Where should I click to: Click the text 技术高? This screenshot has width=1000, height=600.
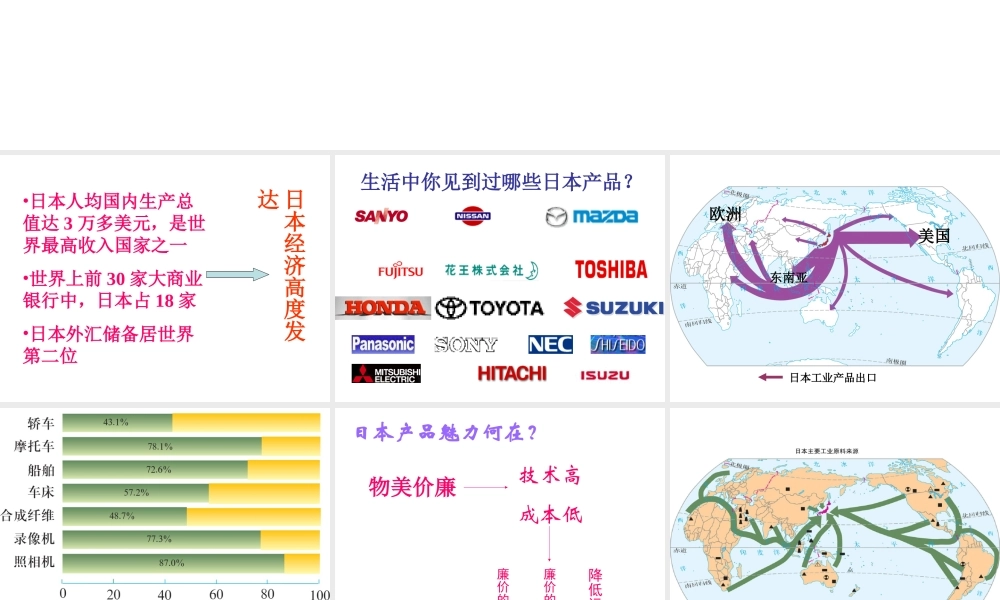[x=550, y=476]
